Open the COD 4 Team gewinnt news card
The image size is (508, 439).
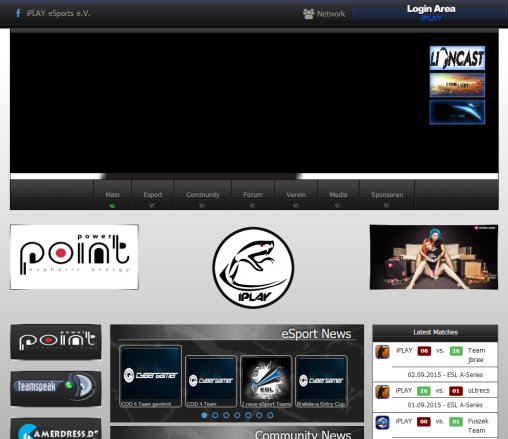(x=150, y=376)
